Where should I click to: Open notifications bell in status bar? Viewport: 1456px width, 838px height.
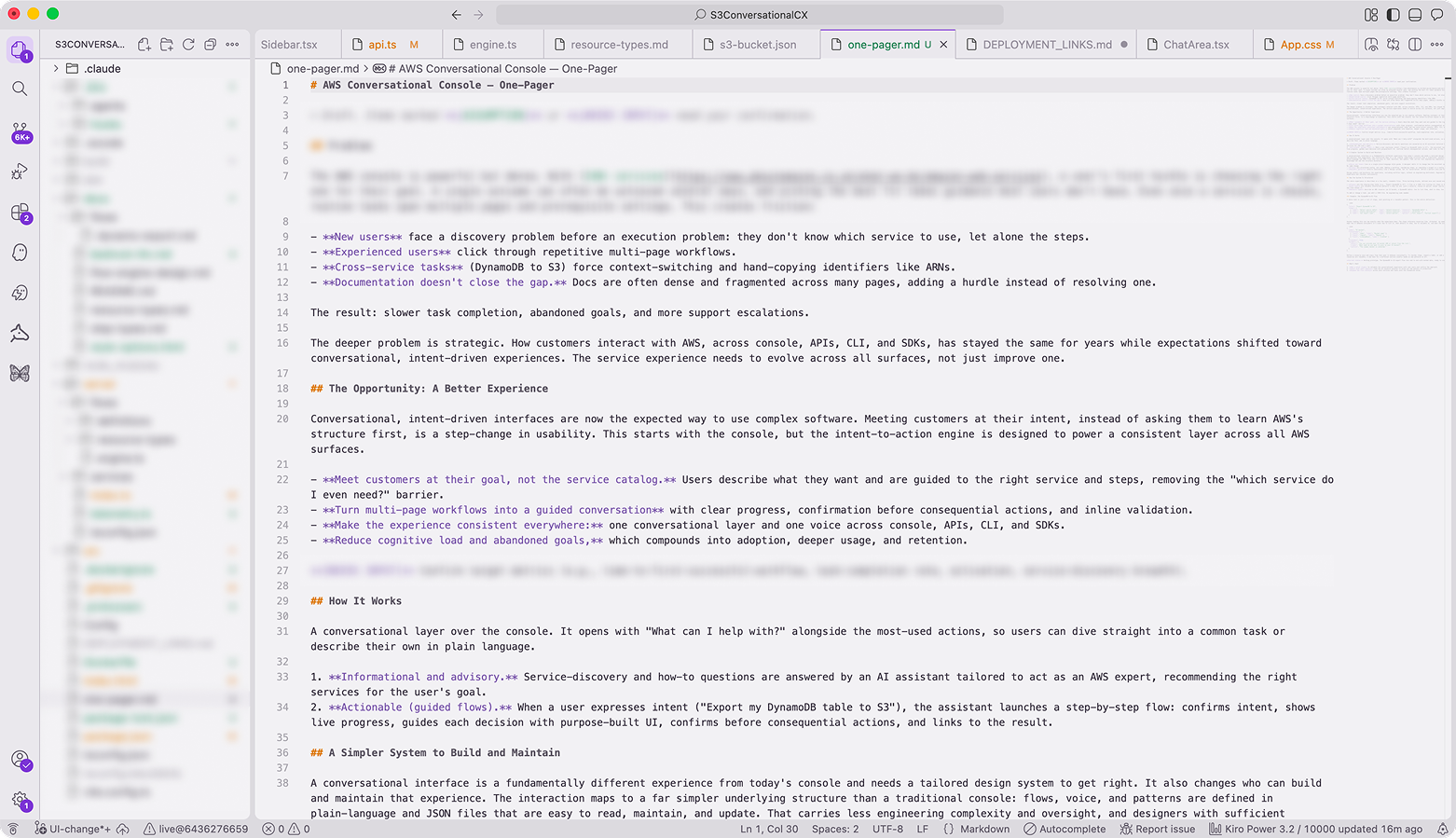click(1442, 829)
